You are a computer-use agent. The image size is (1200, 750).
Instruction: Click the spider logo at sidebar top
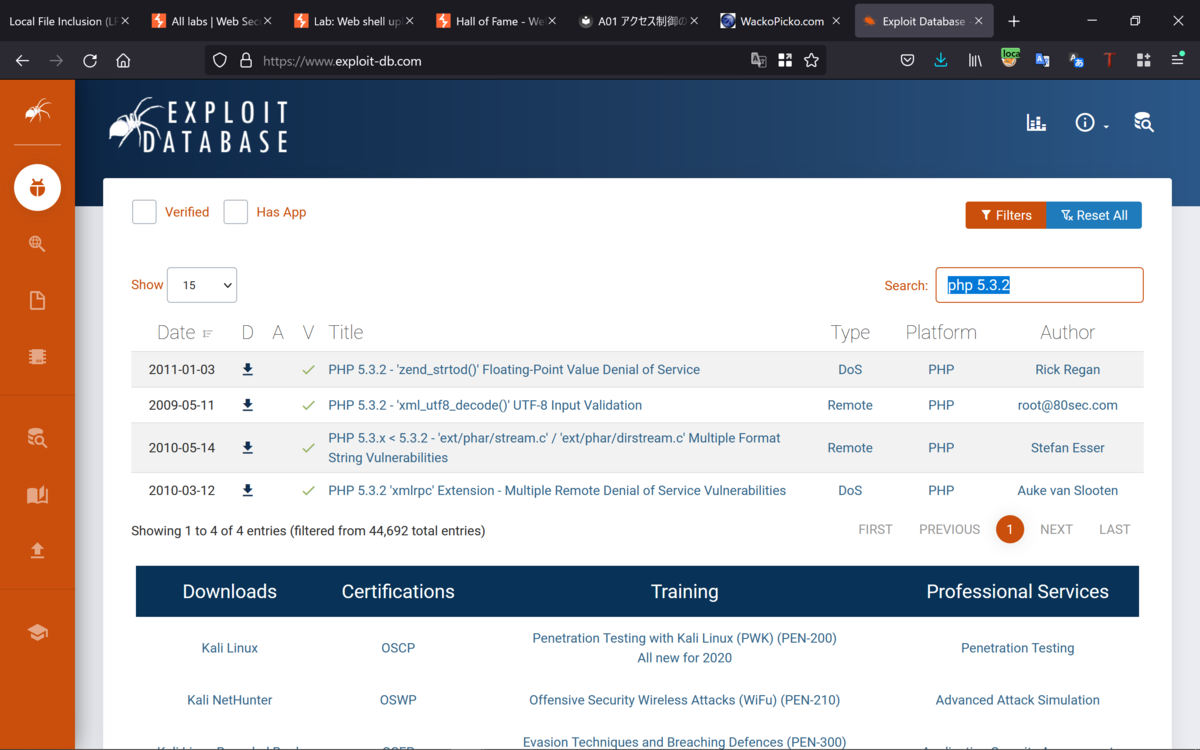(x=37, y=111)
